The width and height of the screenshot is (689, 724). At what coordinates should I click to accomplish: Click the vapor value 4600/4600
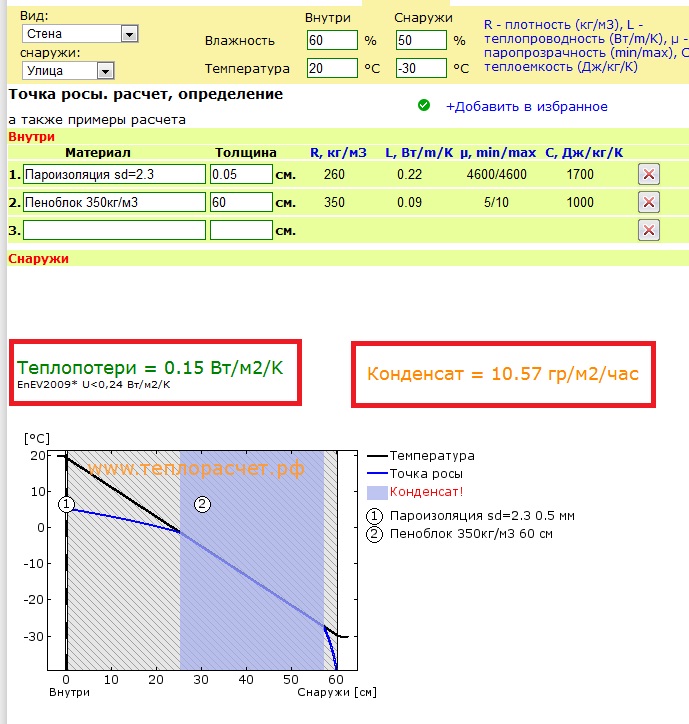click(496, 175)
